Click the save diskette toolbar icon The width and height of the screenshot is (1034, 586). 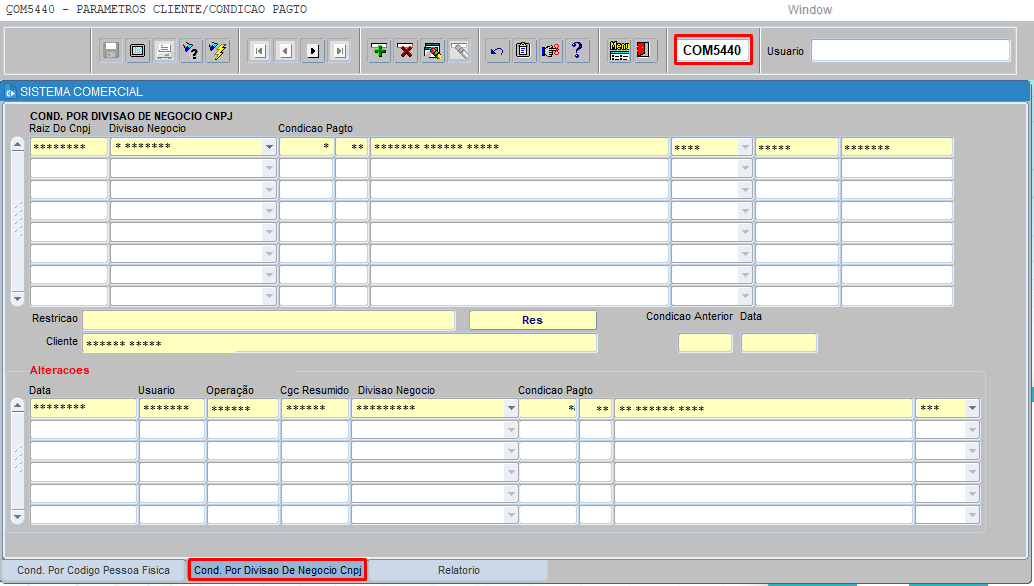point(111,51)
